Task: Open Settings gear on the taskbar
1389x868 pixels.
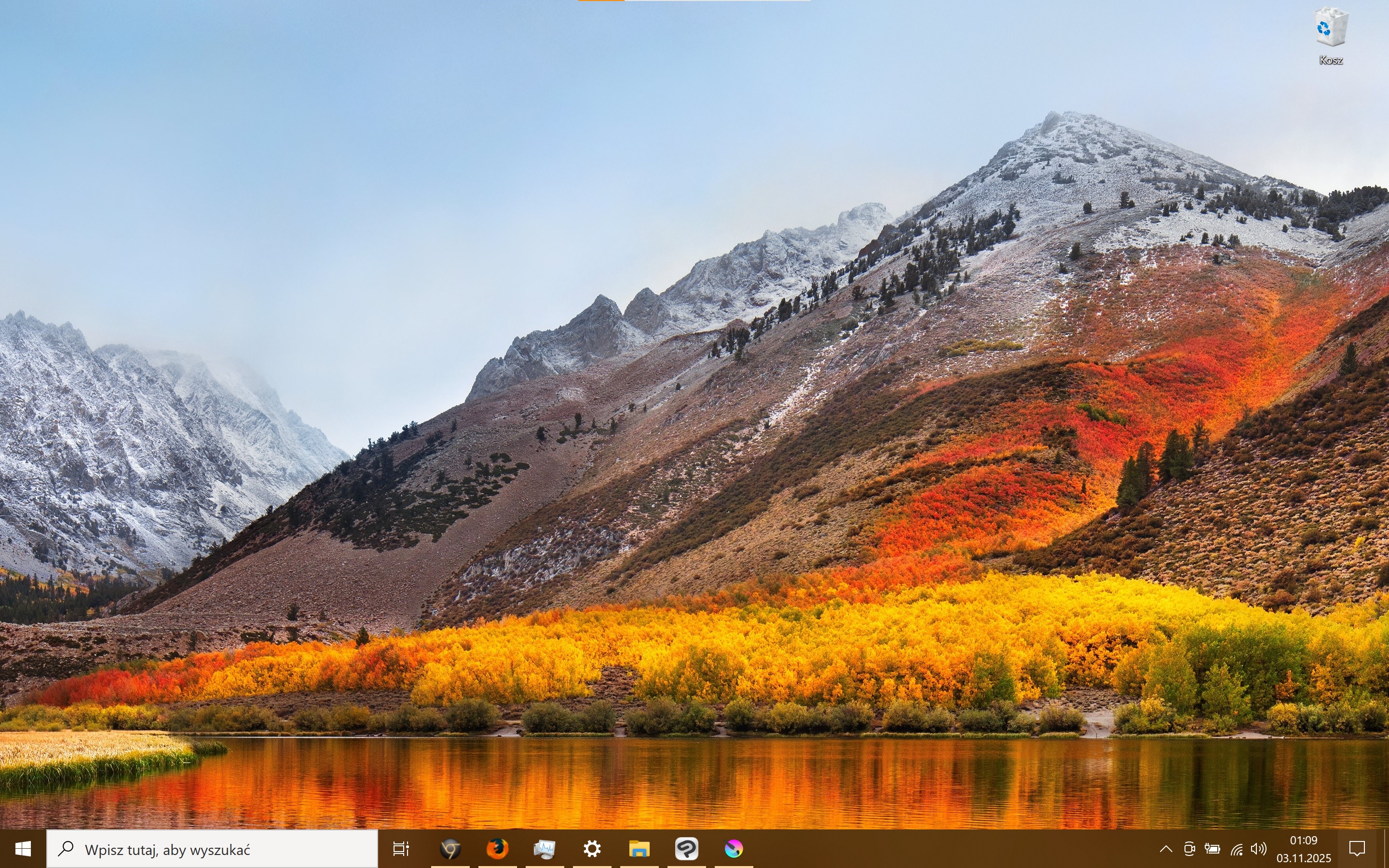Action: [x=592, y=849]
